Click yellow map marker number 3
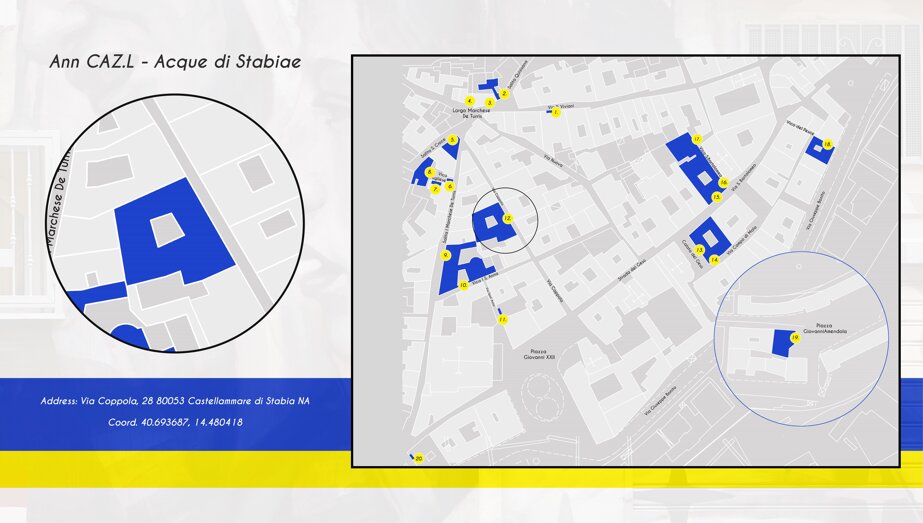Viewport: 923px width, 523px height. 489,102
